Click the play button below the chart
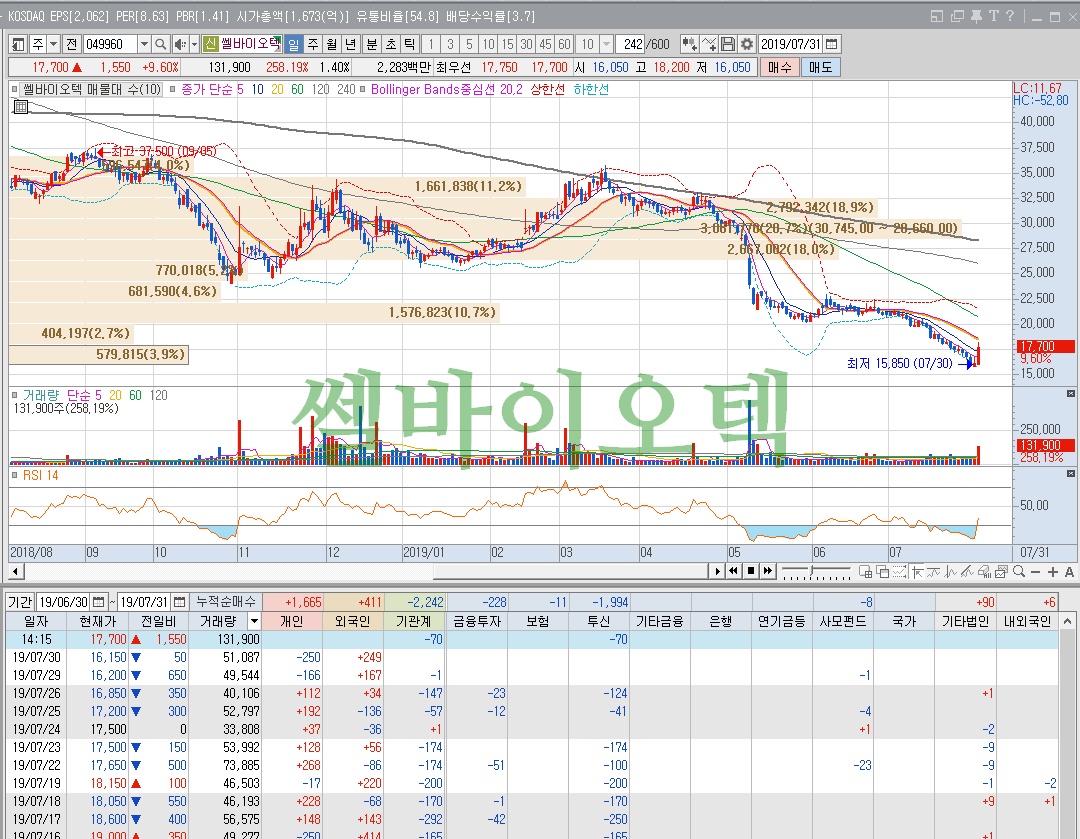This screenshot has width=1080, height=839. point(717,571)
